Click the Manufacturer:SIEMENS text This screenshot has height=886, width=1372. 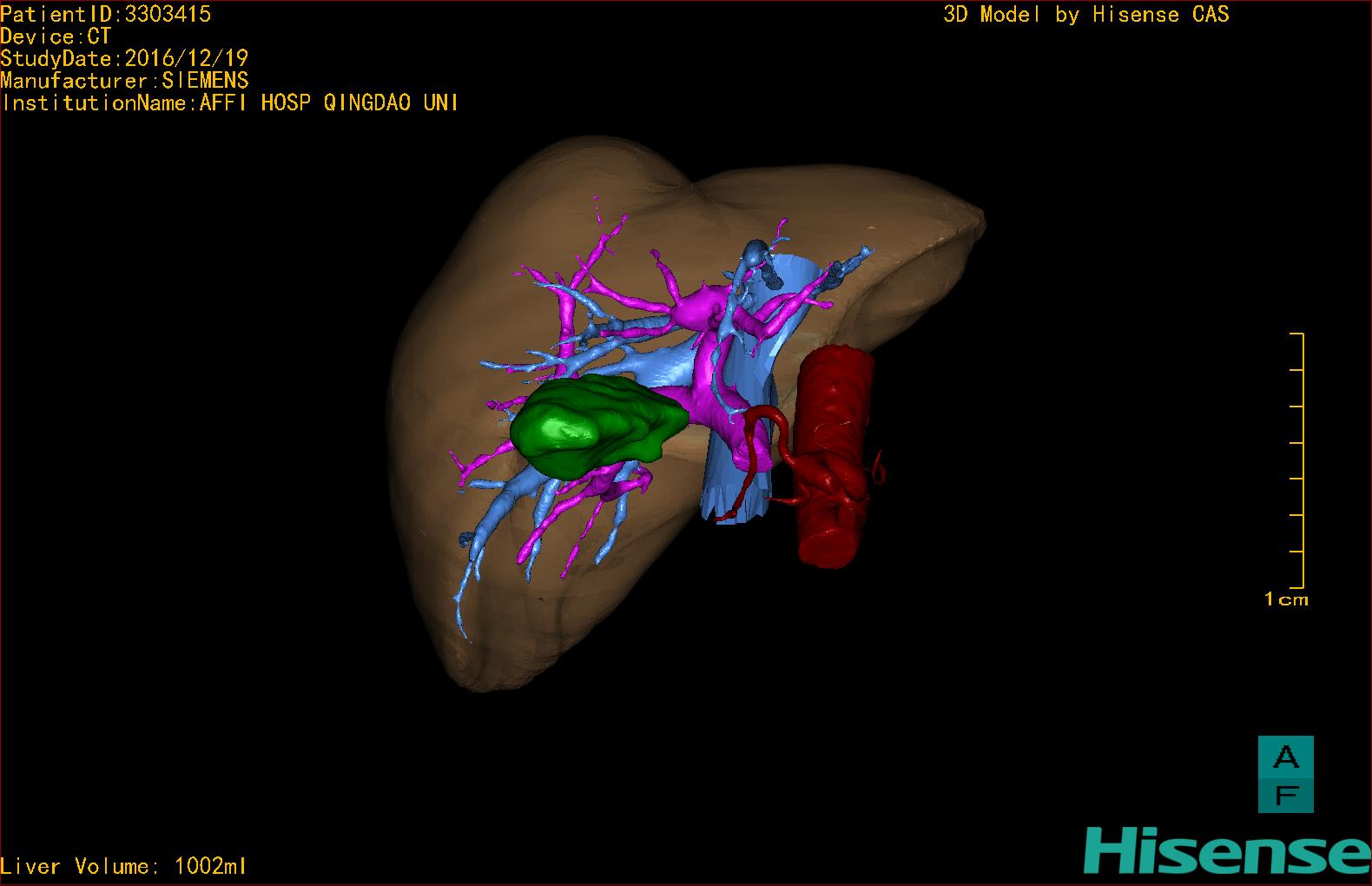(124, 81)
